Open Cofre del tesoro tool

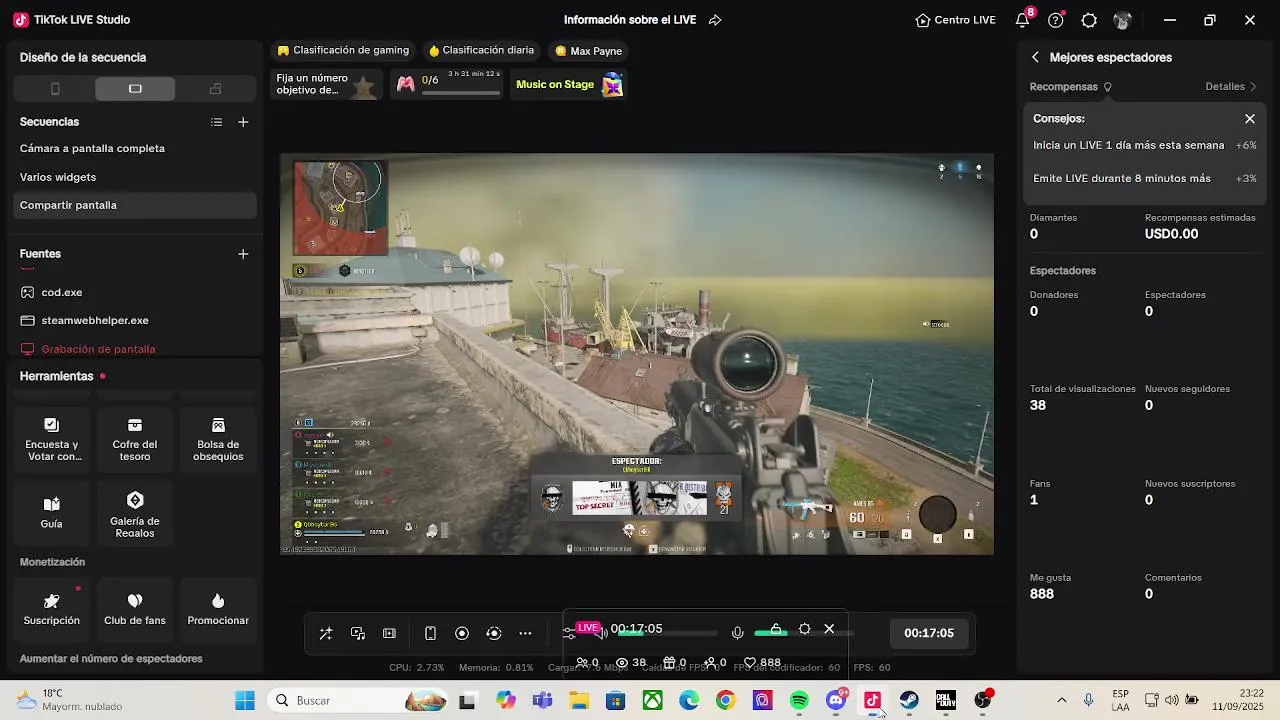(x=135, y=440)
